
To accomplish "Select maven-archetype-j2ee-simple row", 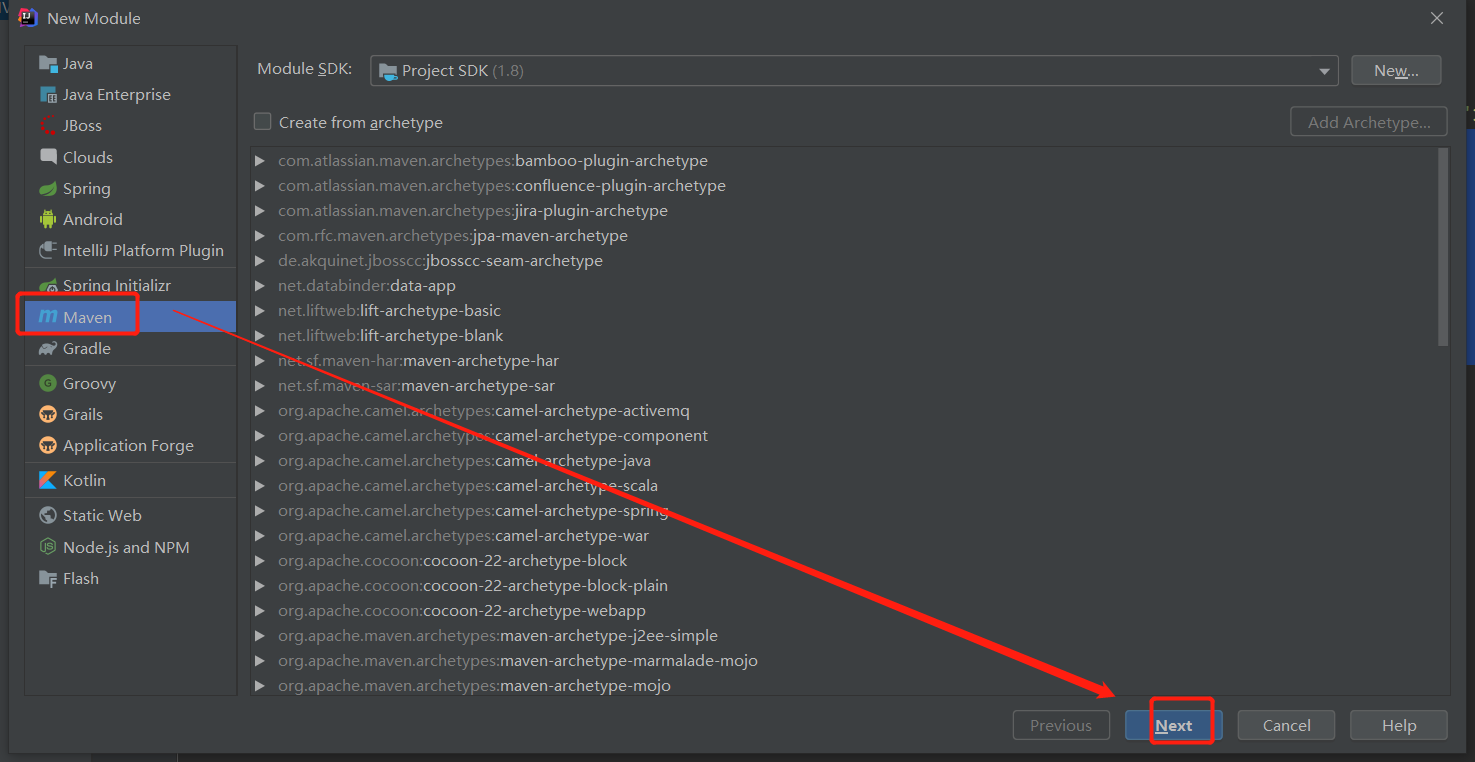I will 844,636.
